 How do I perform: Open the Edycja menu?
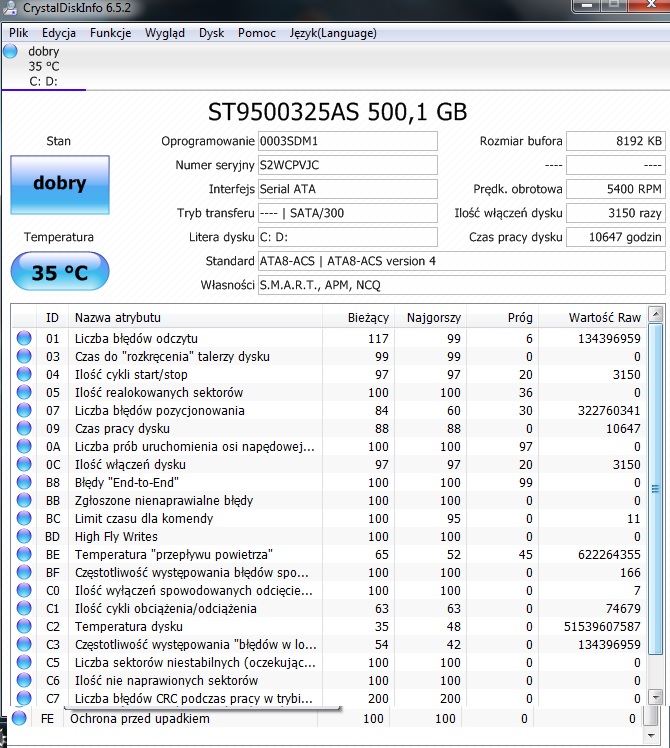[x=59, y=33]
